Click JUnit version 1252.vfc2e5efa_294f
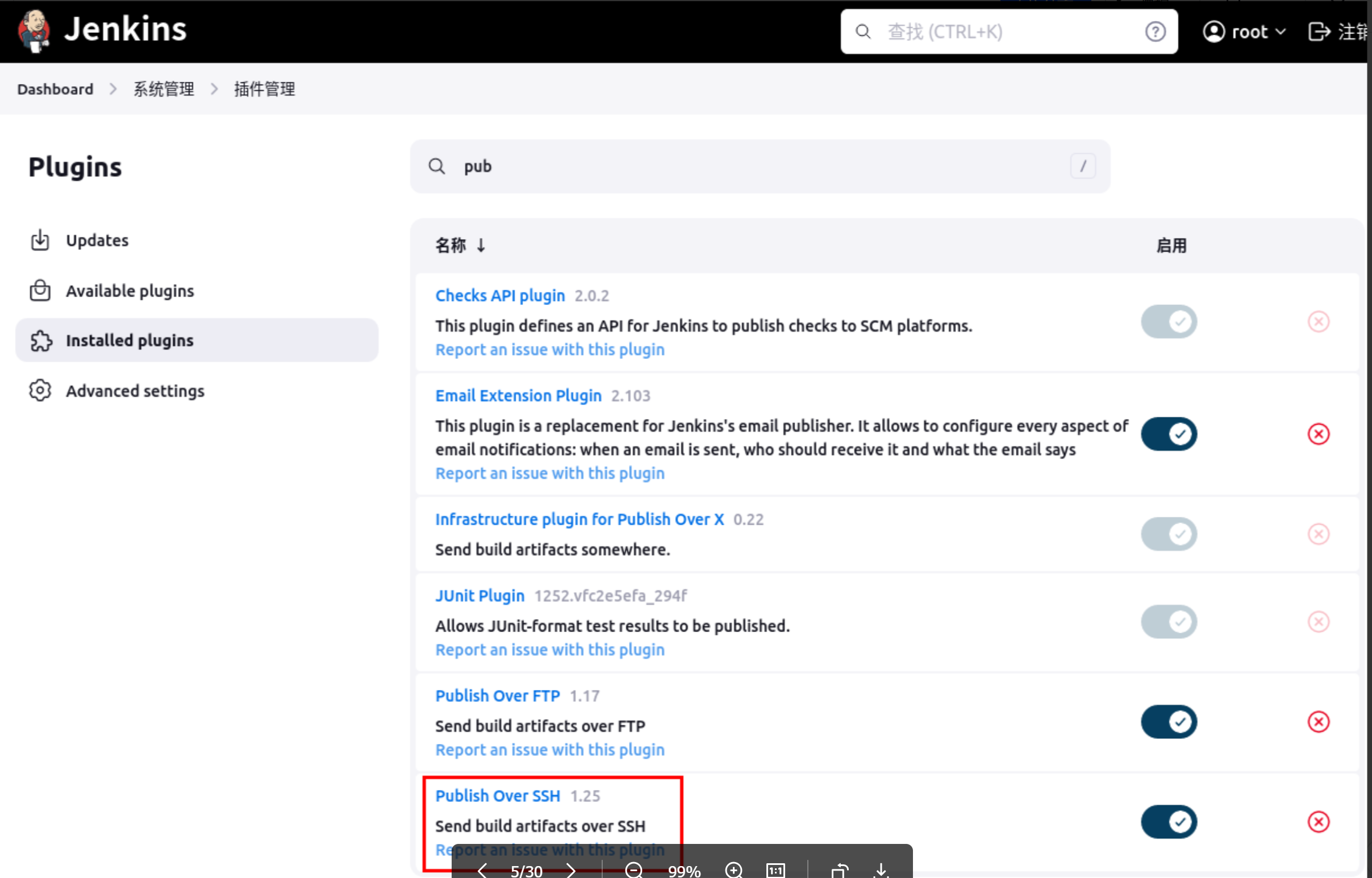Image resolution: width=1372 pixels, height=878 pixels. [x=610, y=596]
